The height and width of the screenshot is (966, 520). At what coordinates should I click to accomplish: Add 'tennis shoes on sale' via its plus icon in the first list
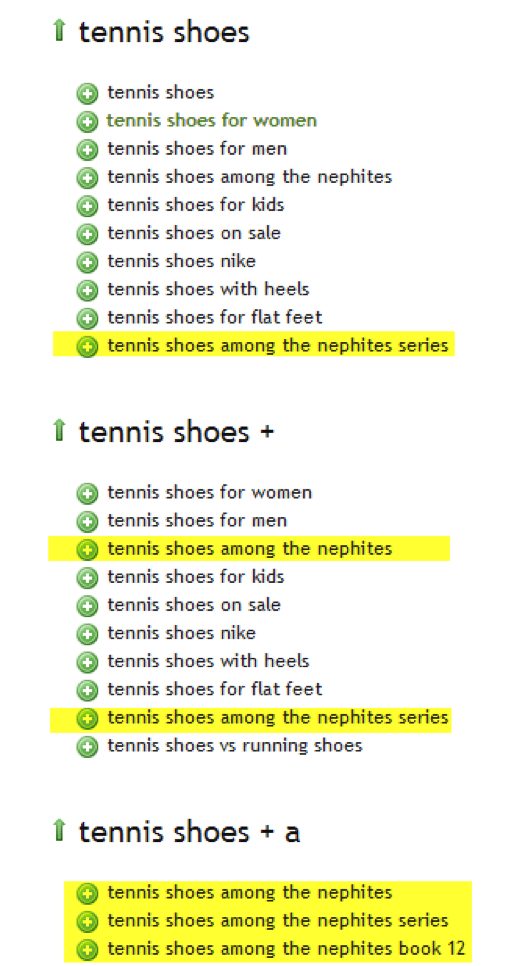pyautogui.click(x=87, y=235)
